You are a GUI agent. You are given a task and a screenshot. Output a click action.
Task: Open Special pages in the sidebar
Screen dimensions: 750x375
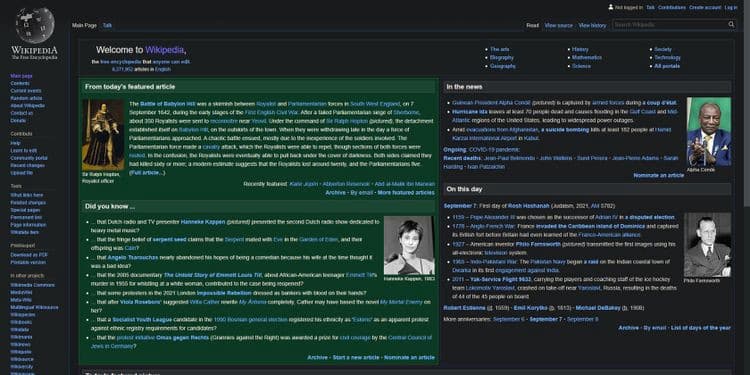point(25,210)
